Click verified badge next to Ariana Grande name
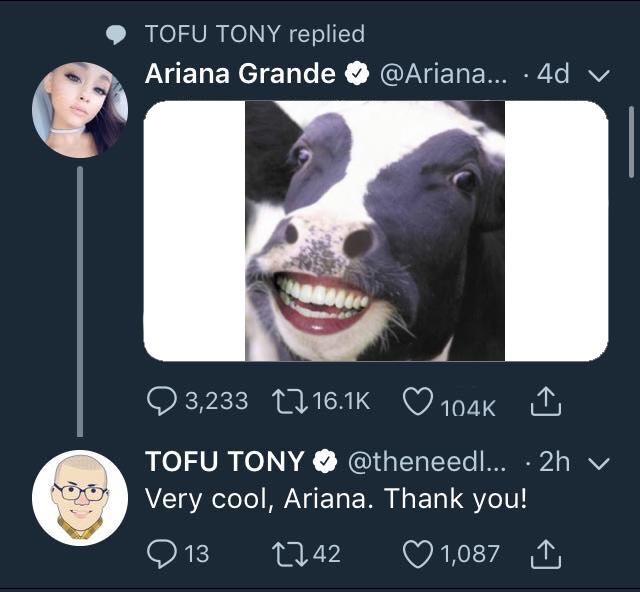Viewport: 640px width, 592px height. click(358, 75)
